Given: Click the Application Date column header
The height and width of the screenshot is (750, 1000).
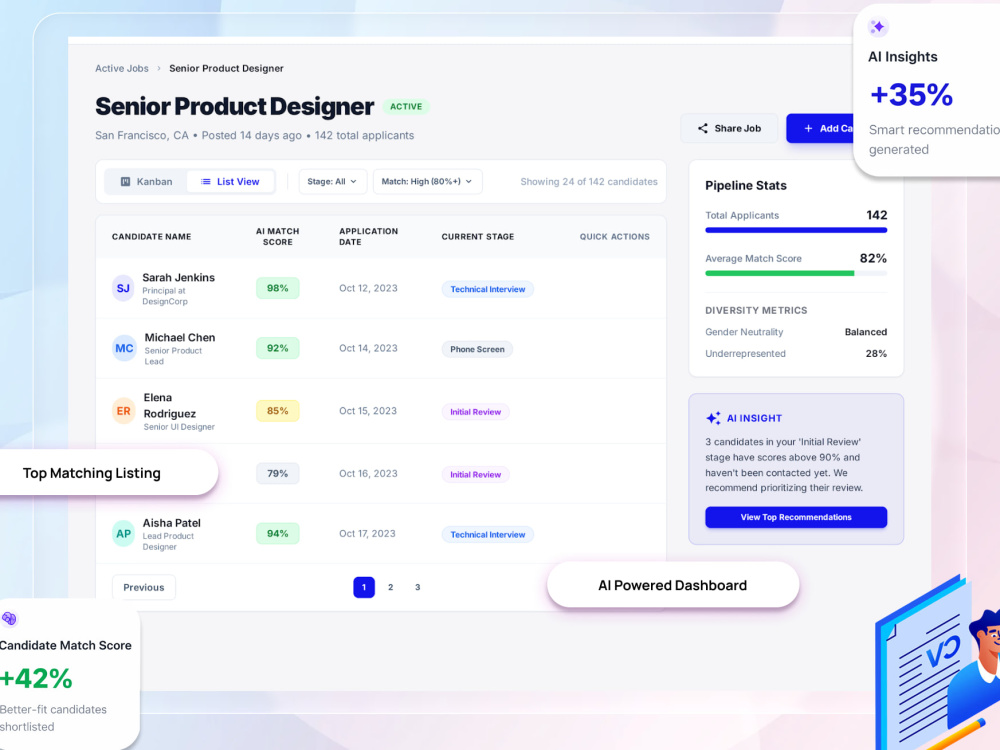Looking at the screenshot, I should click(x=369, y=237).
